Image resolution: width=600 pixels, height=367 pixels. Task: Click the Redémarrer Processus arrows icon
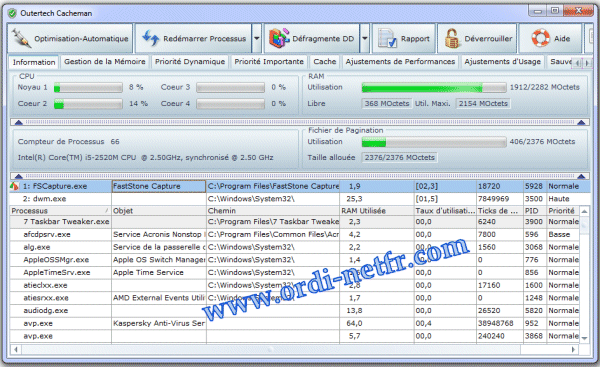point(150,38)
